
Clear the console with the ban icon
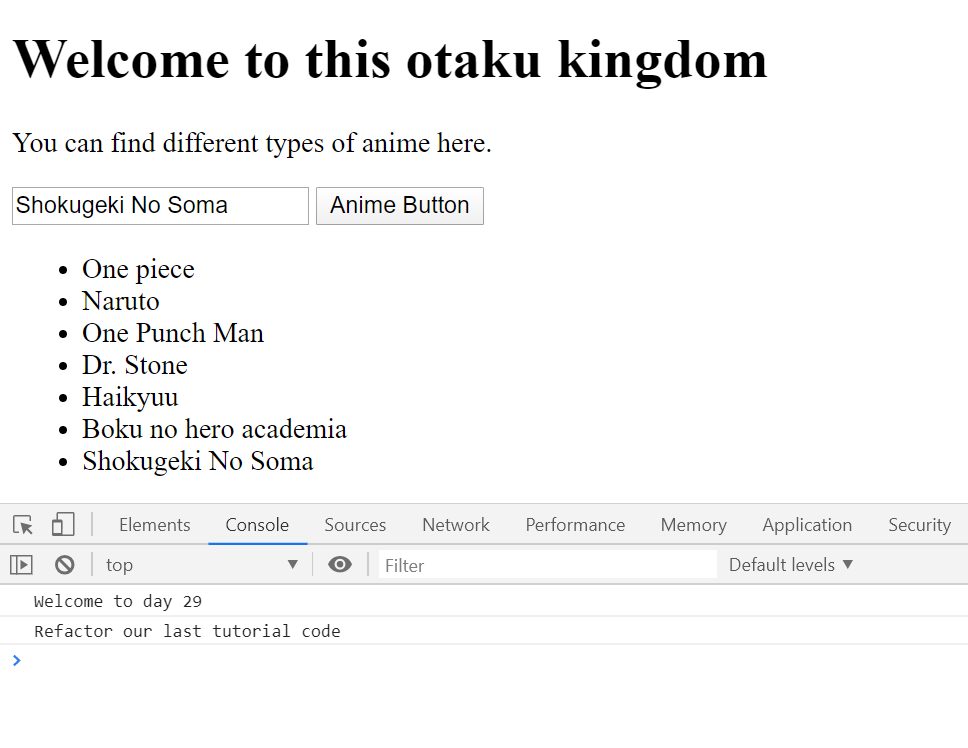(x=64, y=565)
